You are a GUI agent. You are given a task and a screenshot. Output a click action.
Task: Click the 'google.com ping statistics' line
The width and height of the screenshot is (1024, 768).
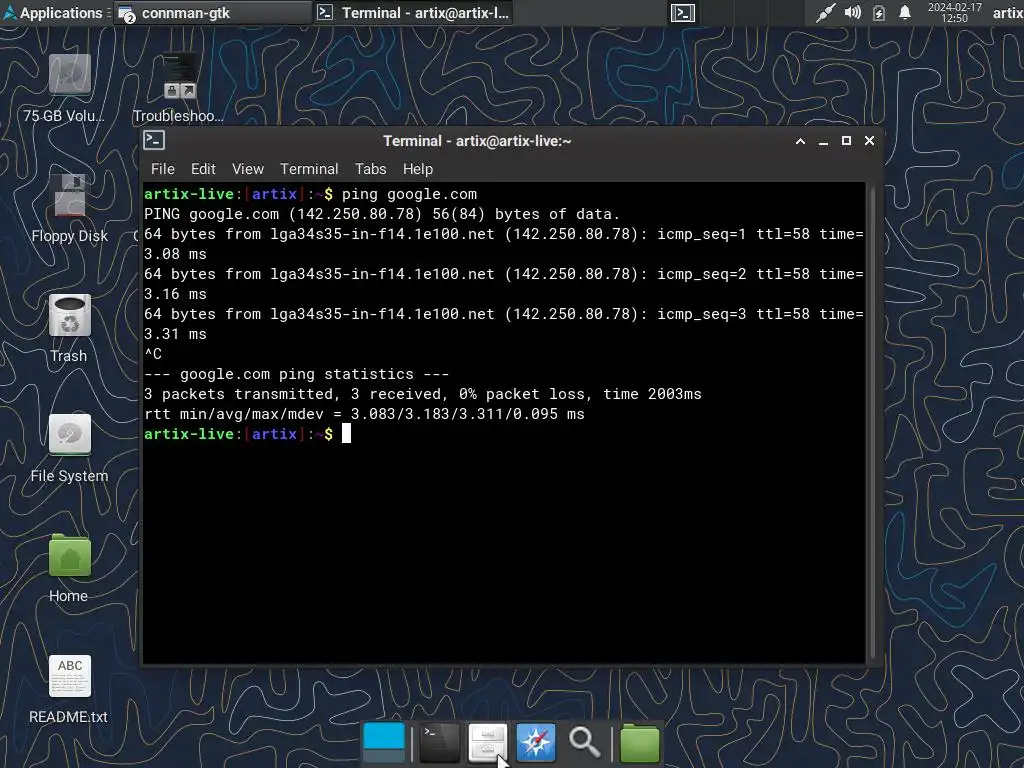pyautogui.click(x=296, y=374)
